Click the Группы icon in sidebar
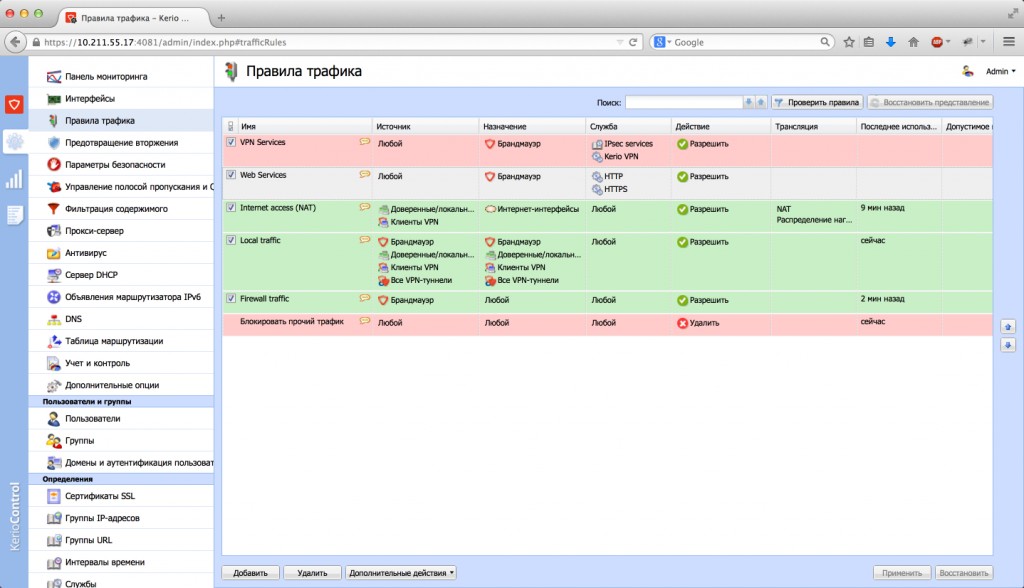 (x=54, y=441)
